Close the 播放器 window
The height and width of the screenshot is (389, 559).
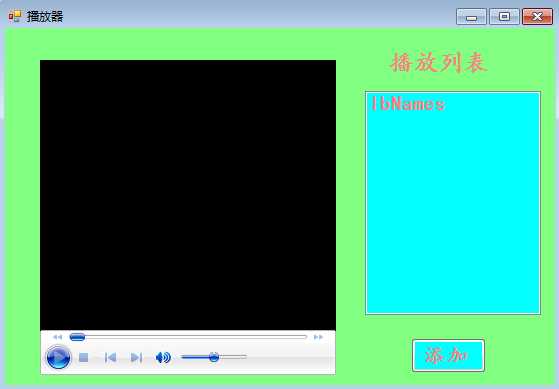pyautogui.click(x=537, y=17)
